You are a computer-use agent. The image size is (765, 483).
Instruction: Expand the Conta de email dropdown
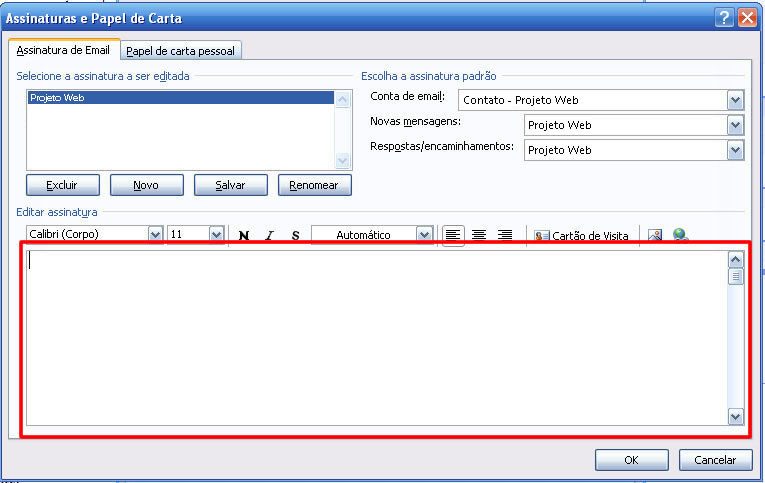(735, 101)
